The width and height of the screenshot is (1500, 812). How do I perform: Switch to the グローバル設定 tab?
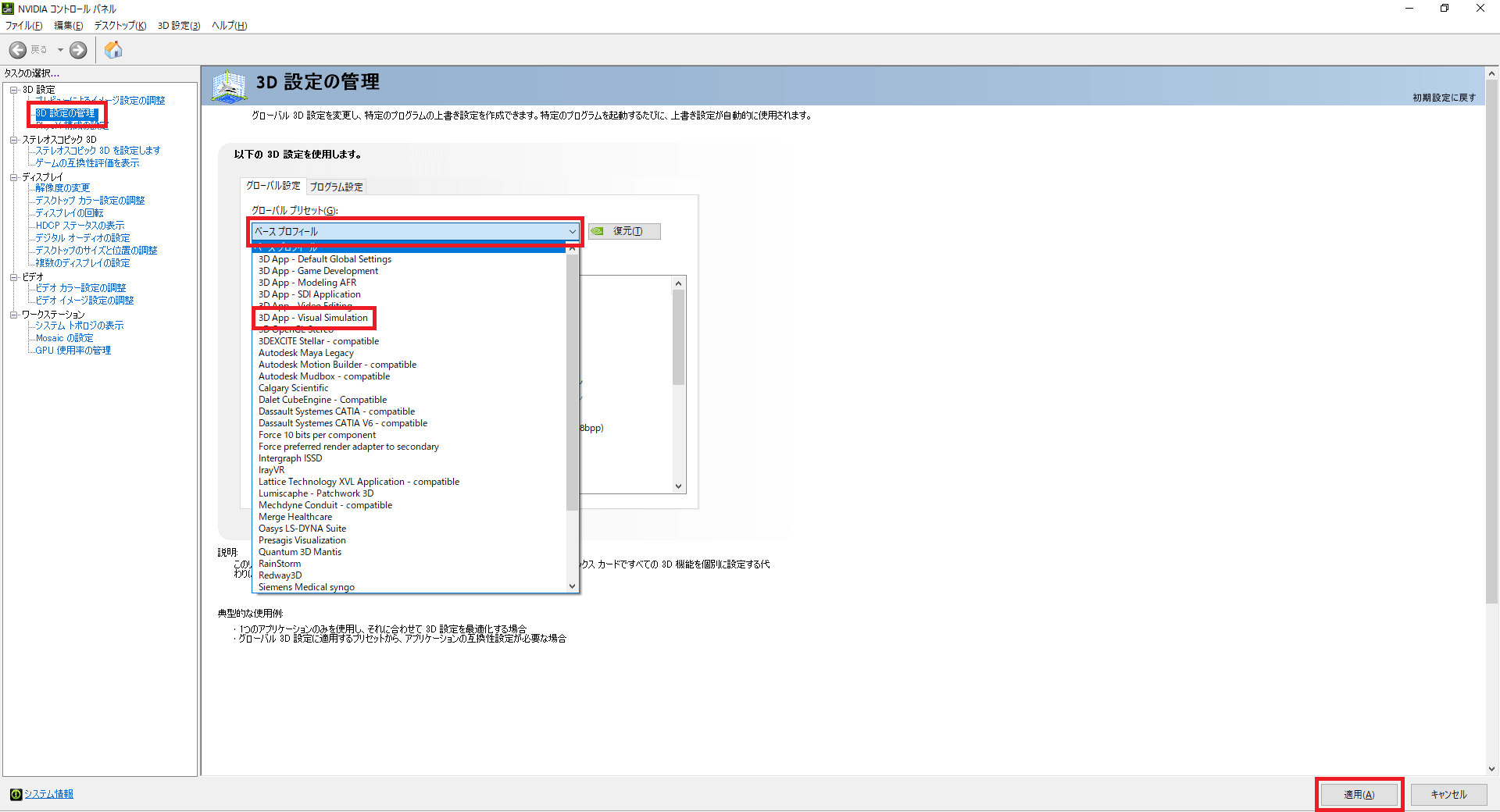273,186
